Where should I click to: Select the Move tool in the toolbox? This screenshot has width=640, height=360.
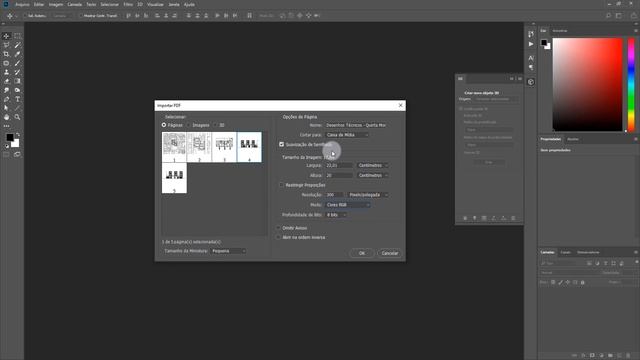(x=6, y=36)
